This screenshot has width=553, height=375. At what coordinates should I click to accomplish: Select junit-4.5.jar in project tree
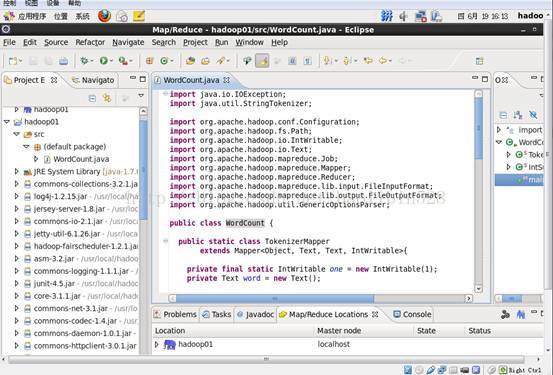coord(54,283)
